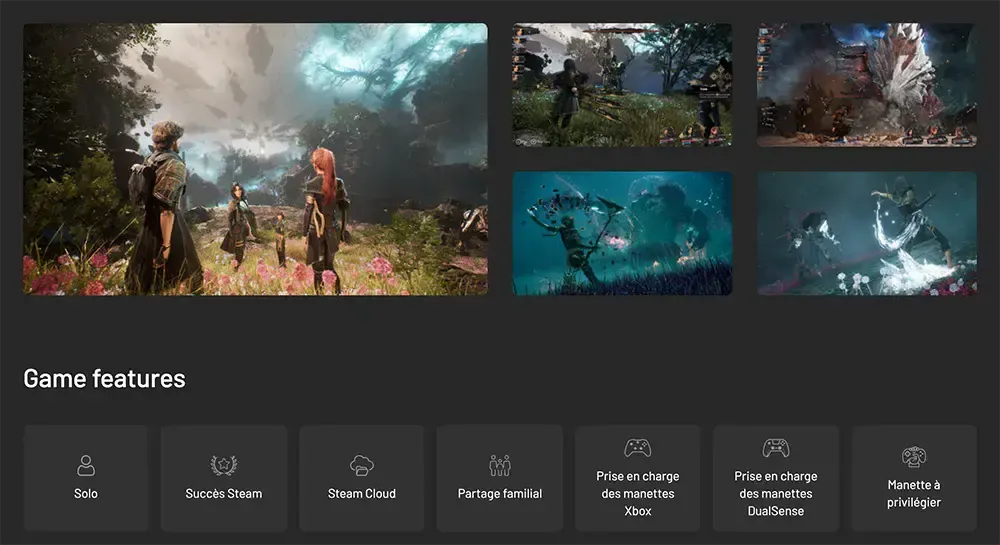1000x545 pixels.
Task: Click the Partage familial family icon
Action: click(500, 465)
